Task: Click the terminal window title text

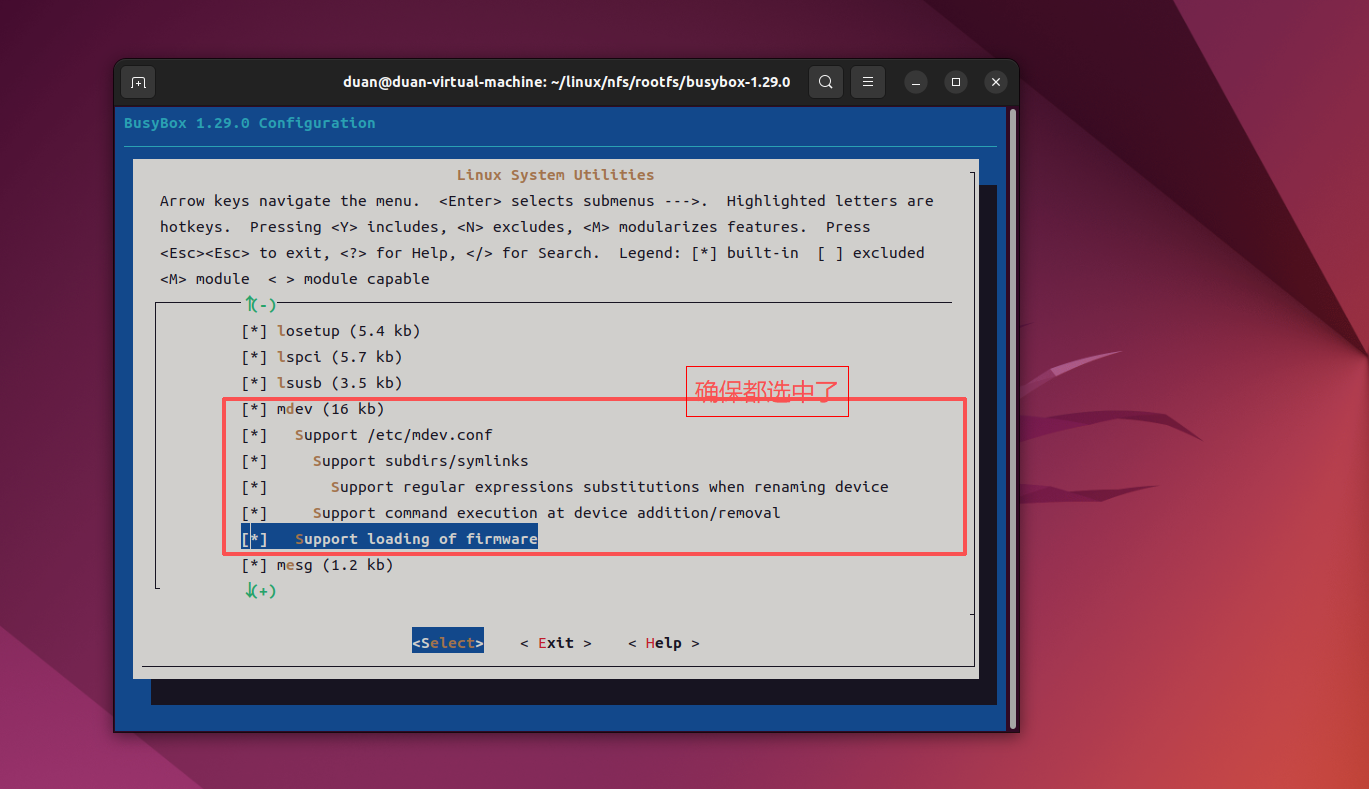Action: 567,82
